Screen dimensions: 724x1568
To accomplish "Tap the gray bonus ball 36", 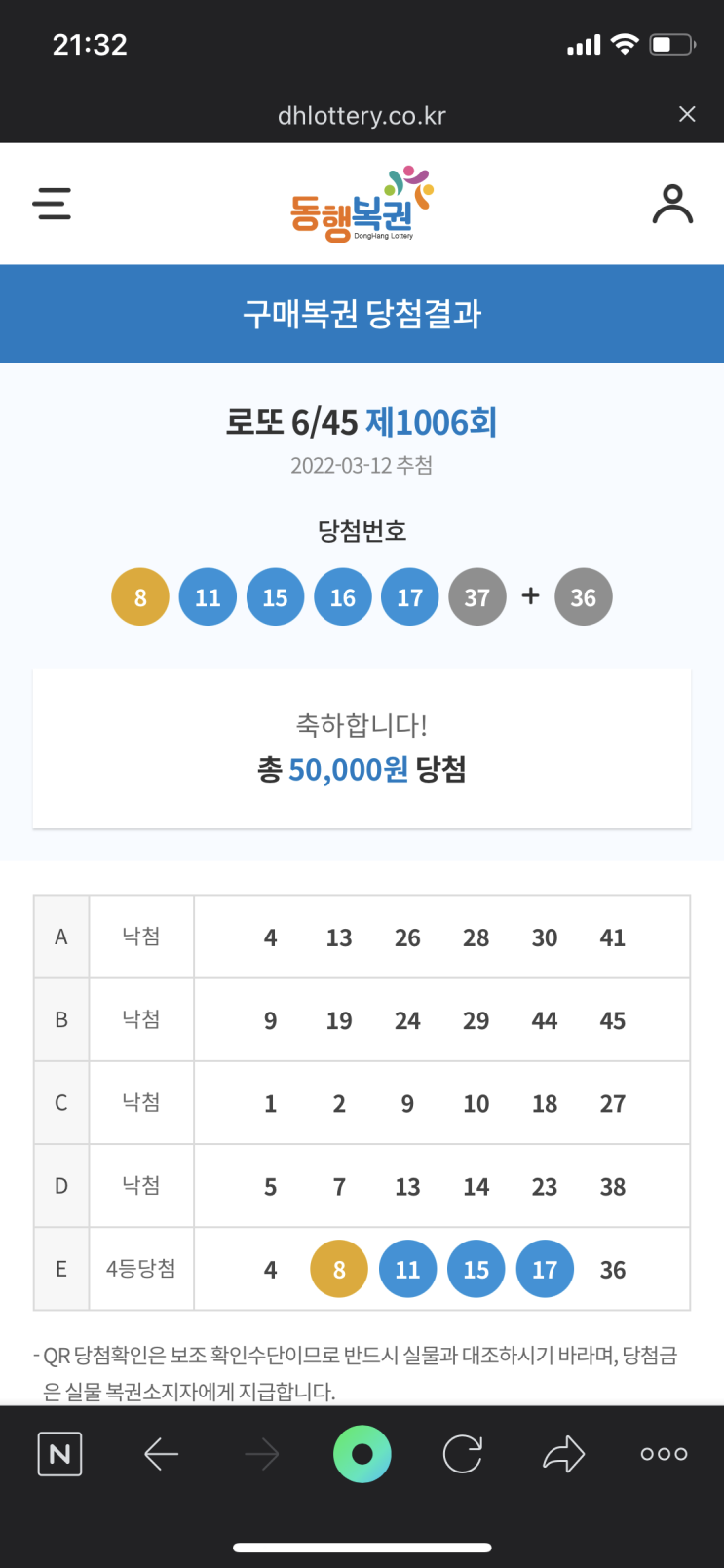I will [583, 596].
